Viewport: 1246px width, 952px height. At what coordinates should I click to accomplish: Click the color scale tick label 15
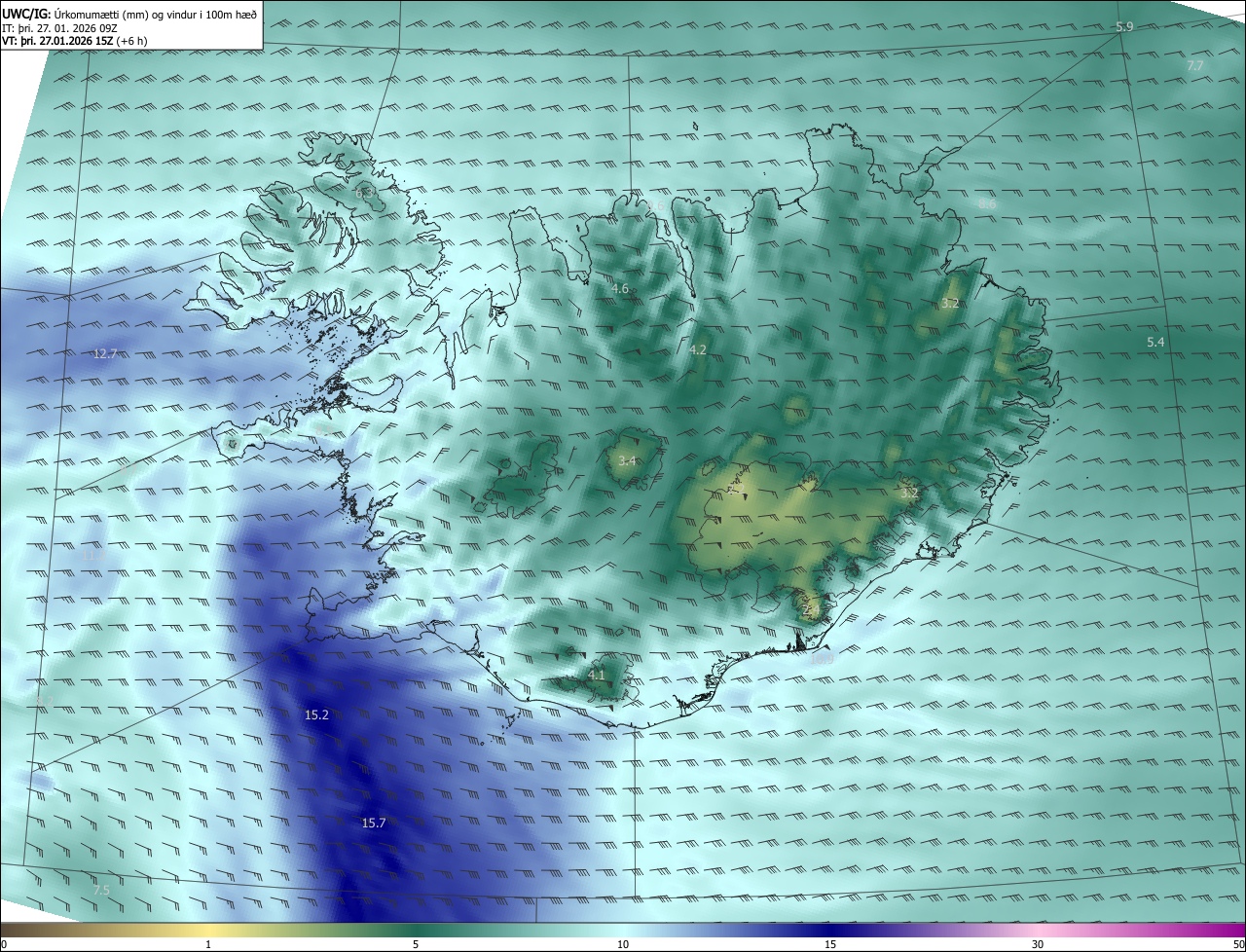pyautogui.click(x=830, y=944)
